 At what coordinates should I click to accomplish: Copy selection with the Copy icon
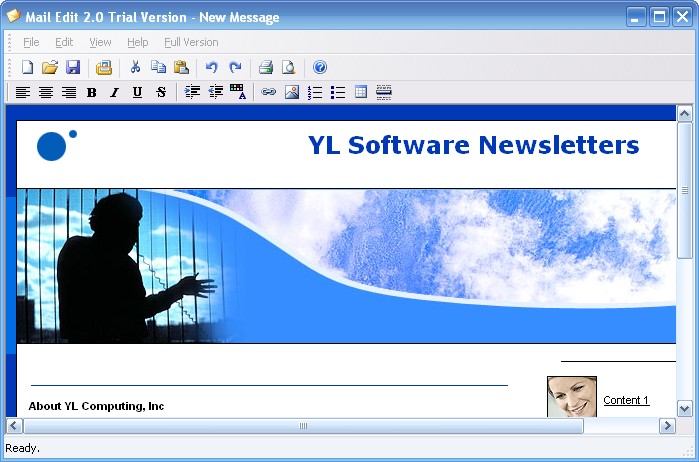pos(158,67)
